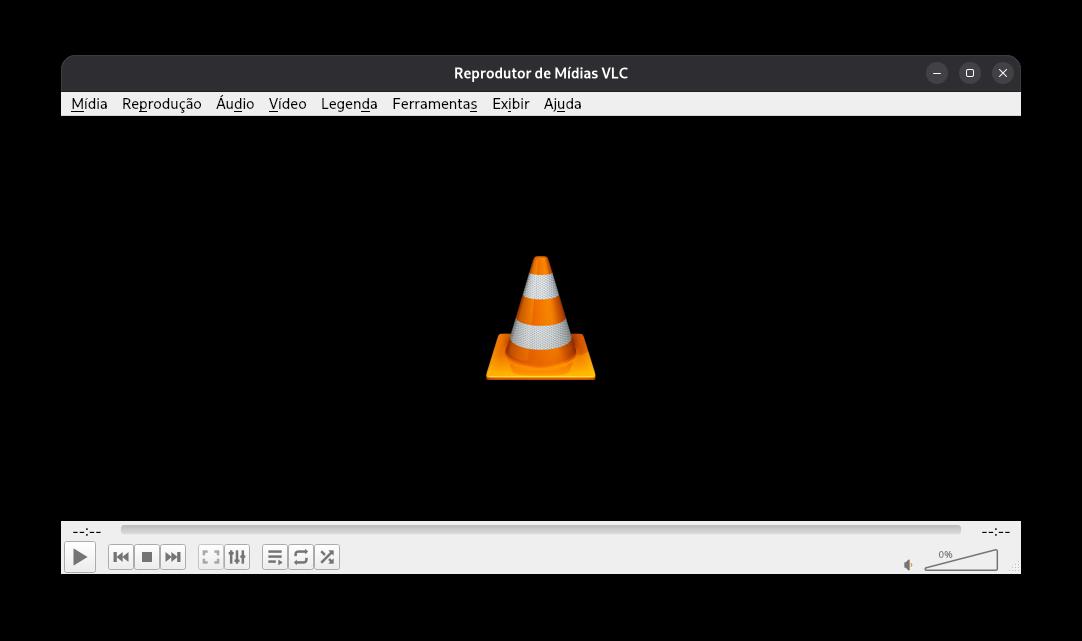This screenshot has width=1082, height=641.
Task: Toggle random shuffle playback icon
Action: pos(327,557)
